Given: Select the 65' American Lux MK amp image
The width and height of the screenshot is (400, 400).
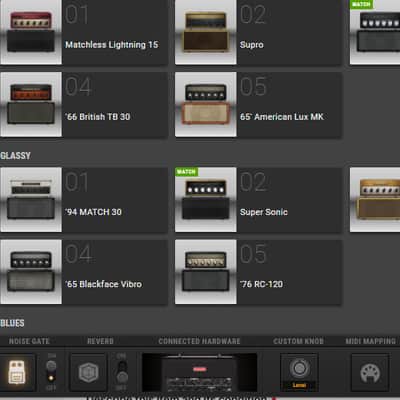Looking at the screenshot, I should [x=206, y=104].
